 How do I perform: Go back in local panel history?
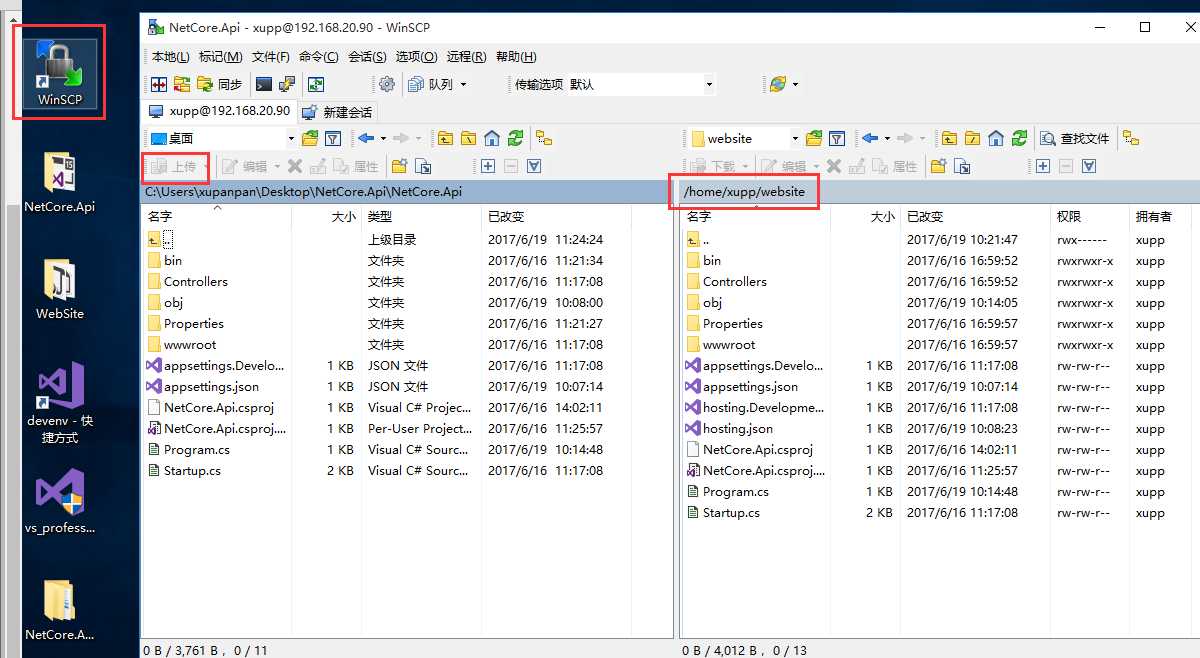click(x=366, y=138)
